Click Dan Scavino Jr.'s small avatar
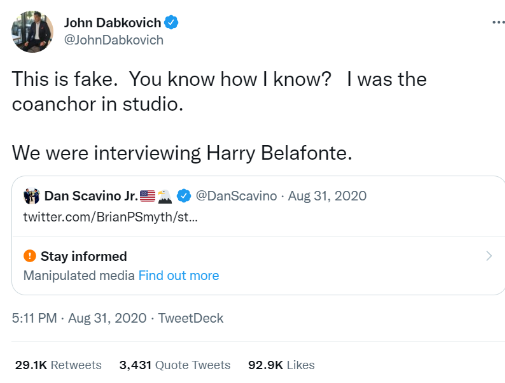The image size is (505, 383). (32, 196)
